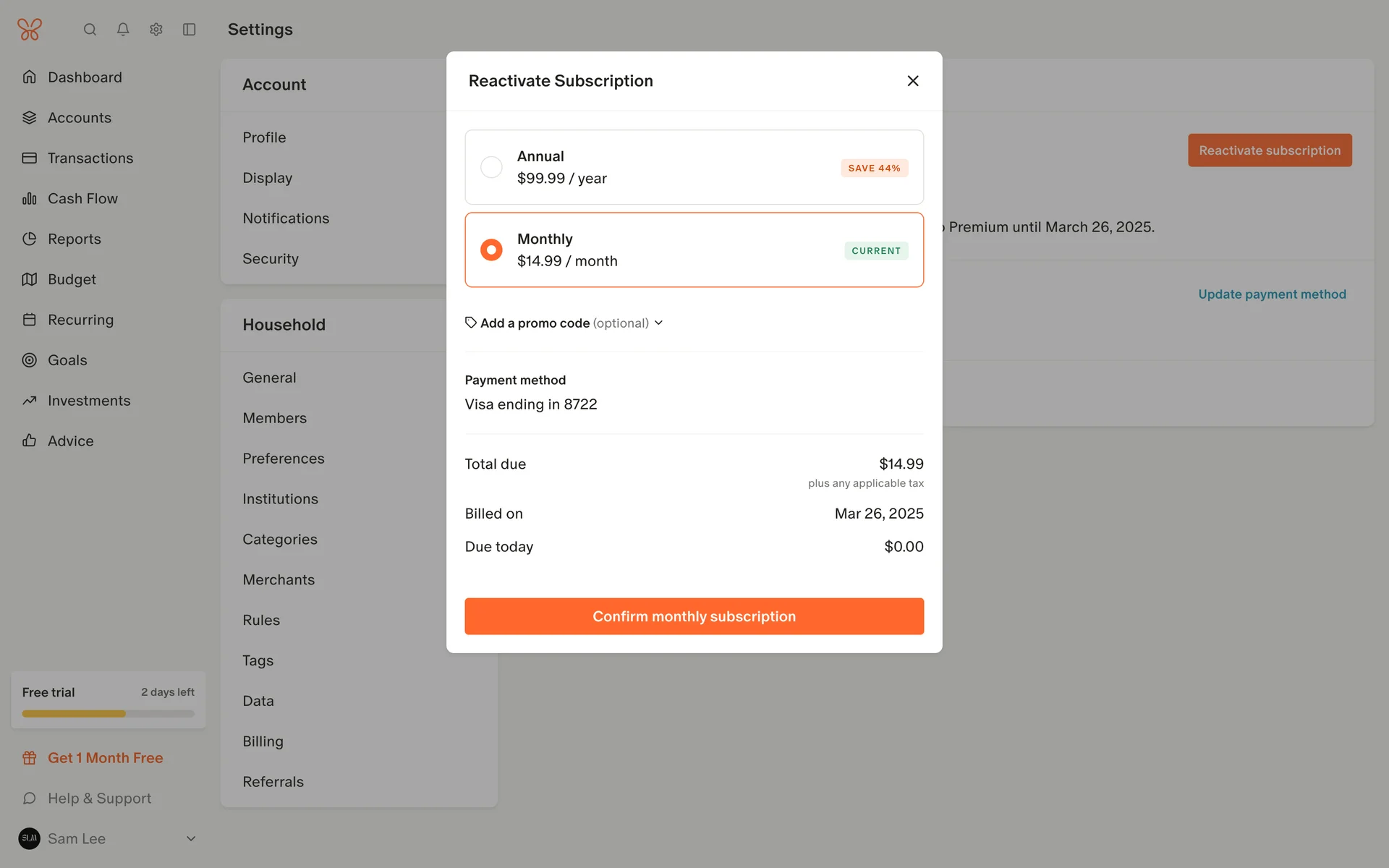This screenshot has height=868, width=1389.
Task: Confirm monthly subscription
Action: coord(694,616)
